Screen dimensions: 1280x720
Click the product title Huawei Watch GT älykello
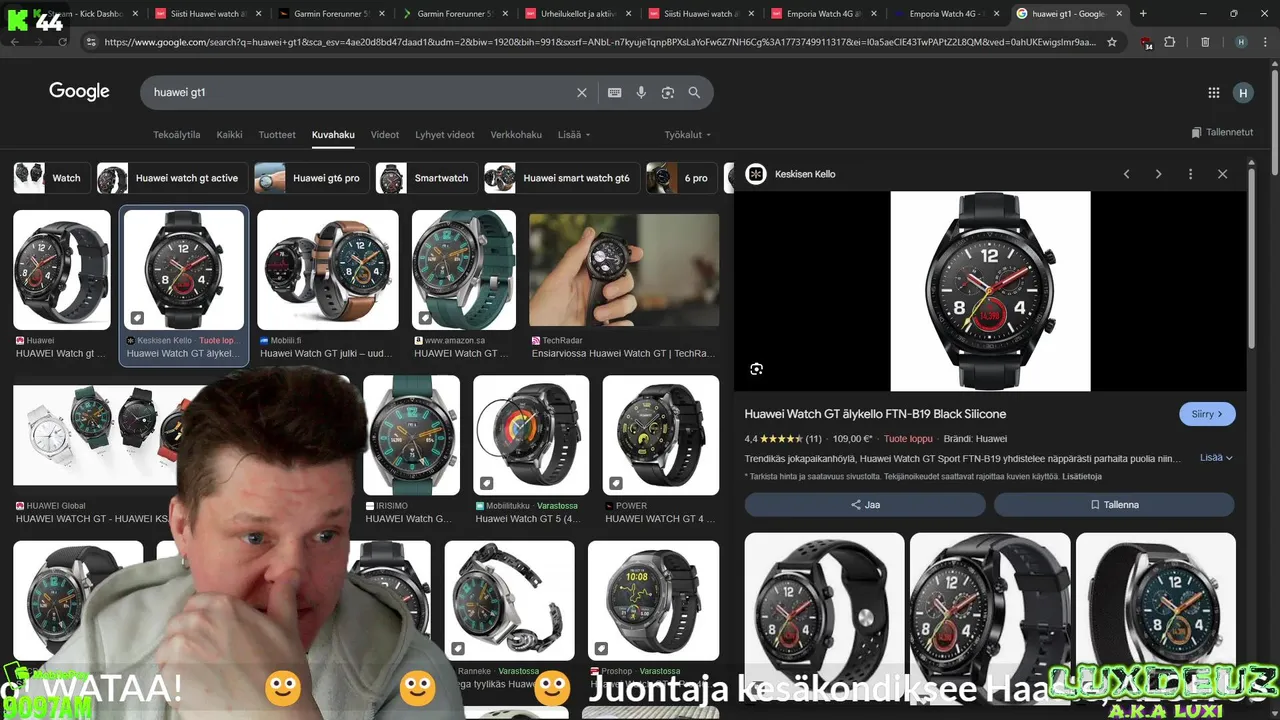(x=875, y=414)
